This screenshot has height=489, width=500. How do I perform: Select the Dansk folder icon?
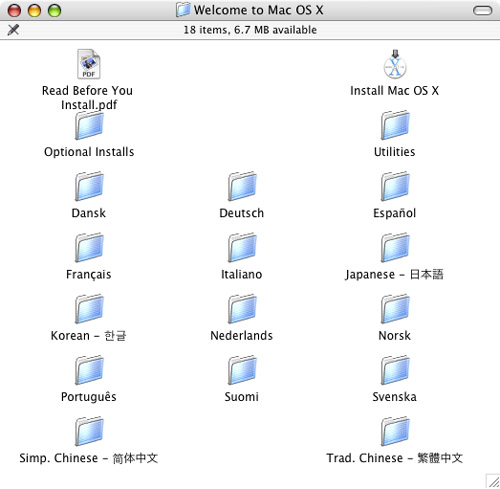[89, 186]
